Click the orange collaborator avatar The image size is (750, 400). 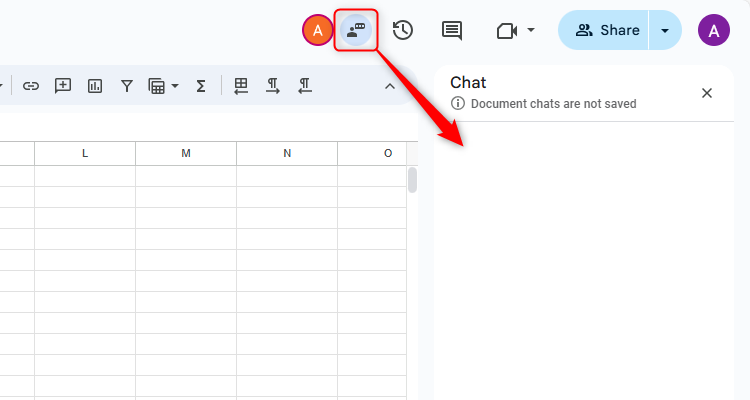tap(317, 30)
